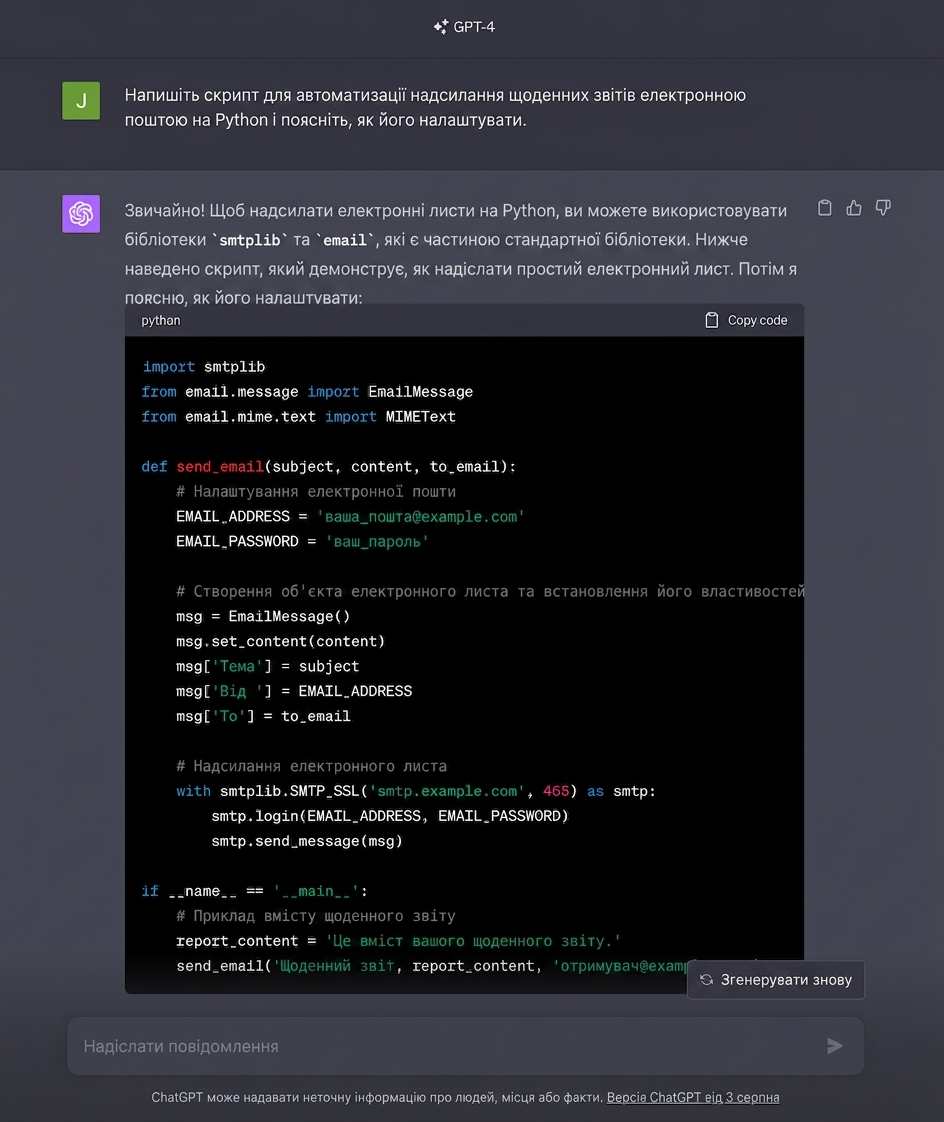944x1122 pixels.
Task: Click the 'from email.mime.text import MIMEText' line
Action: (298, 416)
